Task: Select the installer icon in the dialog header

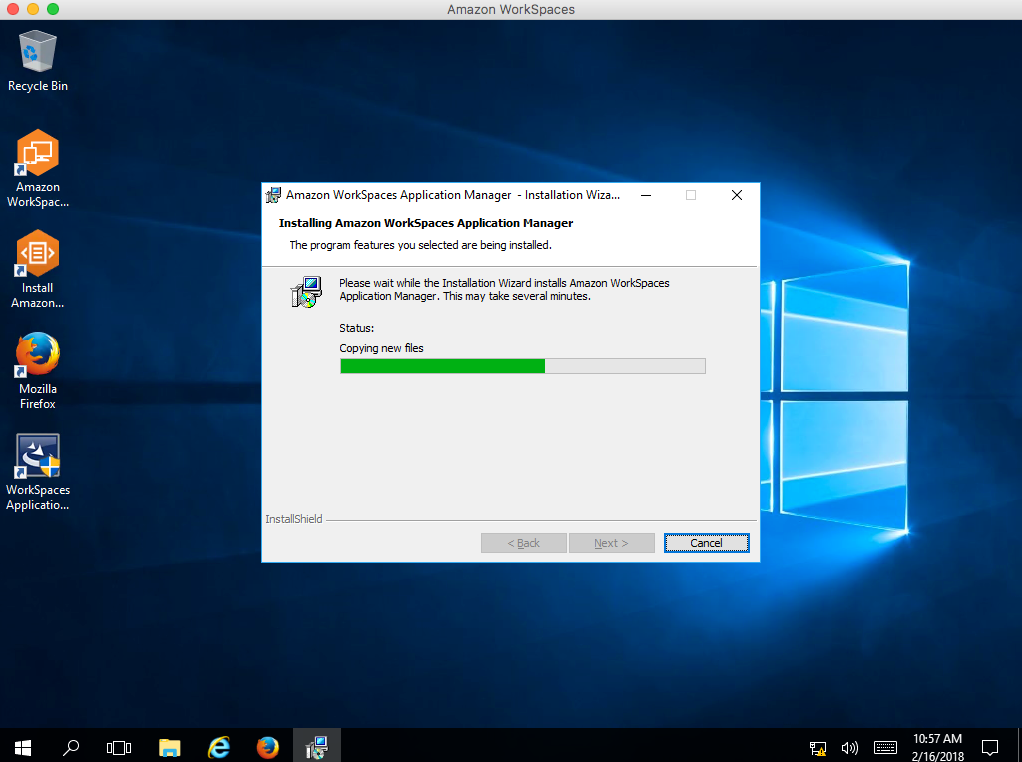Action: tap(272, 194)
